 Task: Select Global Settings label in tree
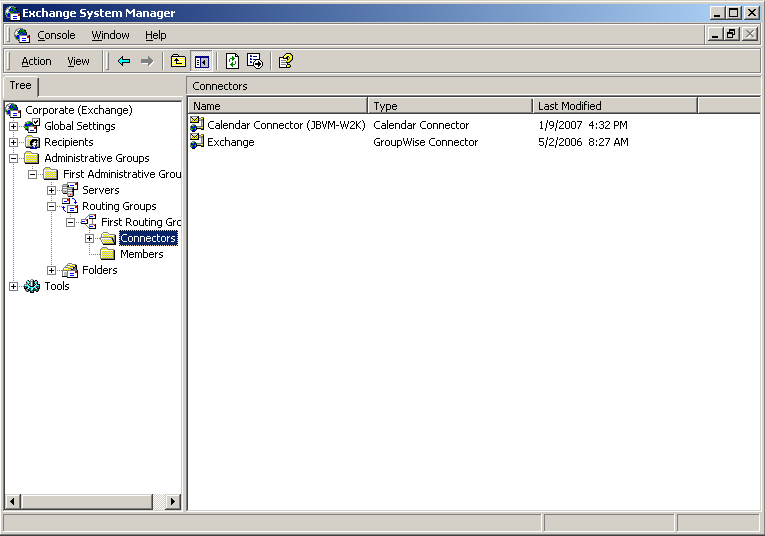[80, 126]
